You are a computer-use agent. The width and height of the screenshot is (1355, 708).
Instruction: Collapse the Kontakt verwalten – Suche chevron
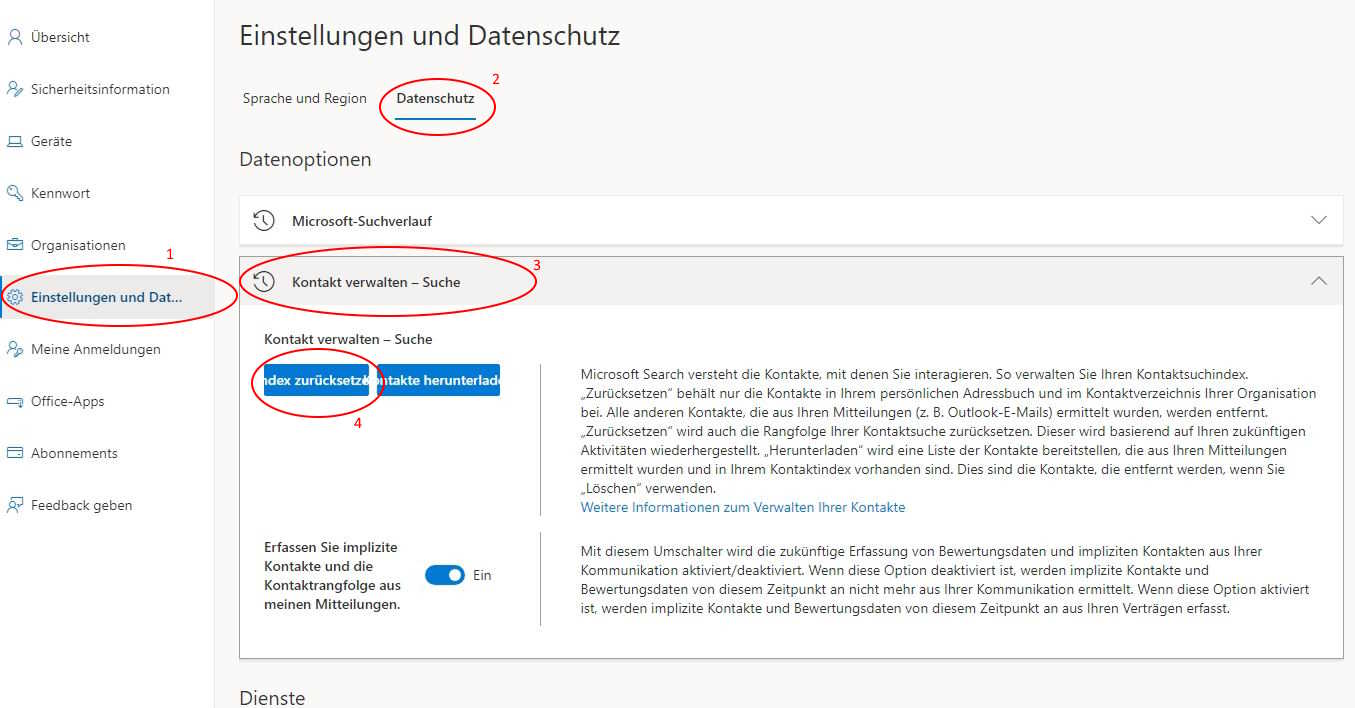[1318, 282]
